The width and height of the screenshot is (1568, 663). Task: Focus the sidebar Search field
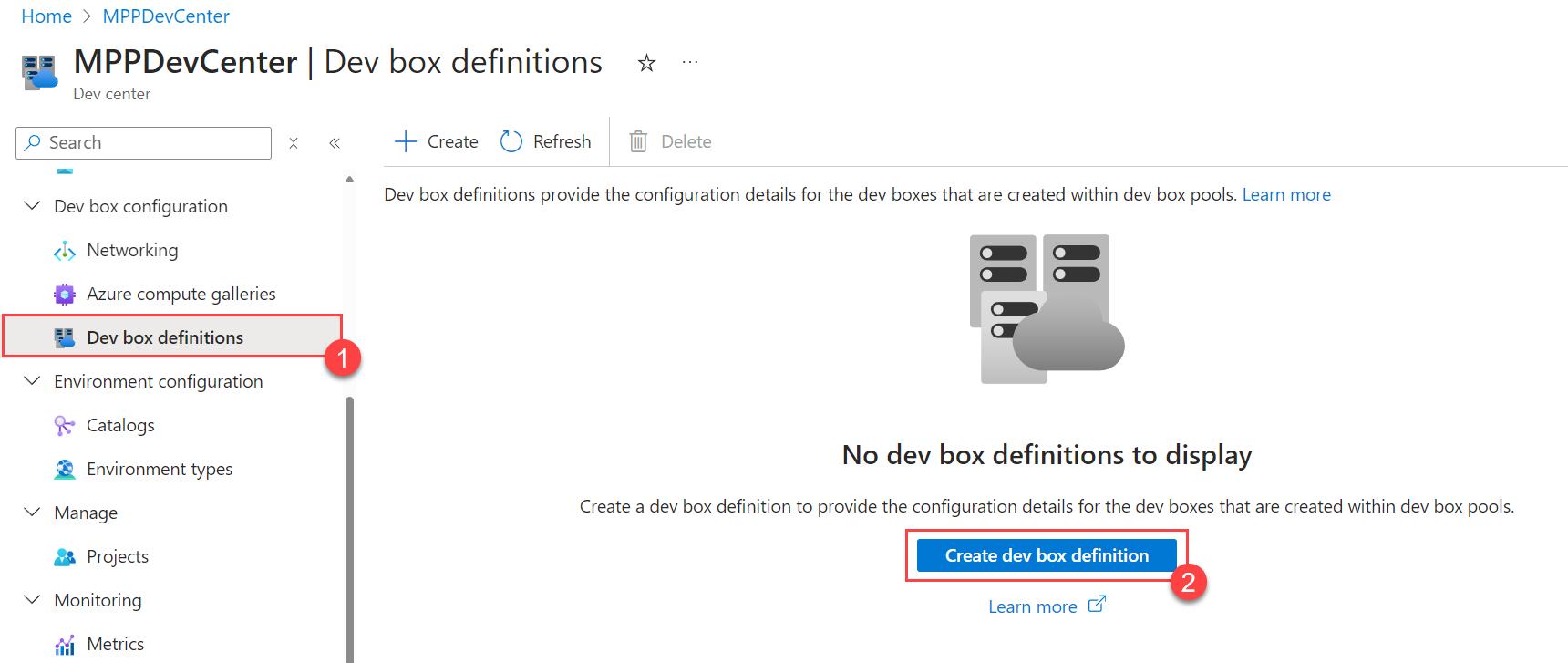click(x=144, y=143)
